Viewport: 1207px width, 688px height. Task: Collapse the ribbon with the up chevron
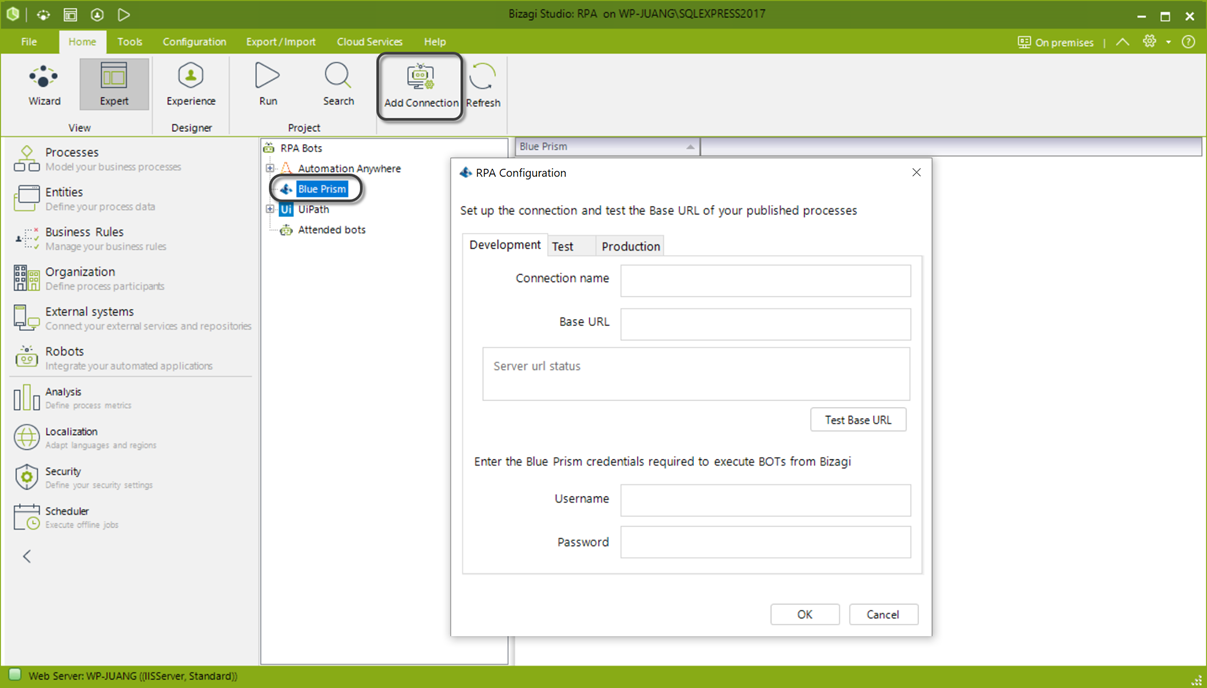pyautogui.click(x=1123, y=42)
